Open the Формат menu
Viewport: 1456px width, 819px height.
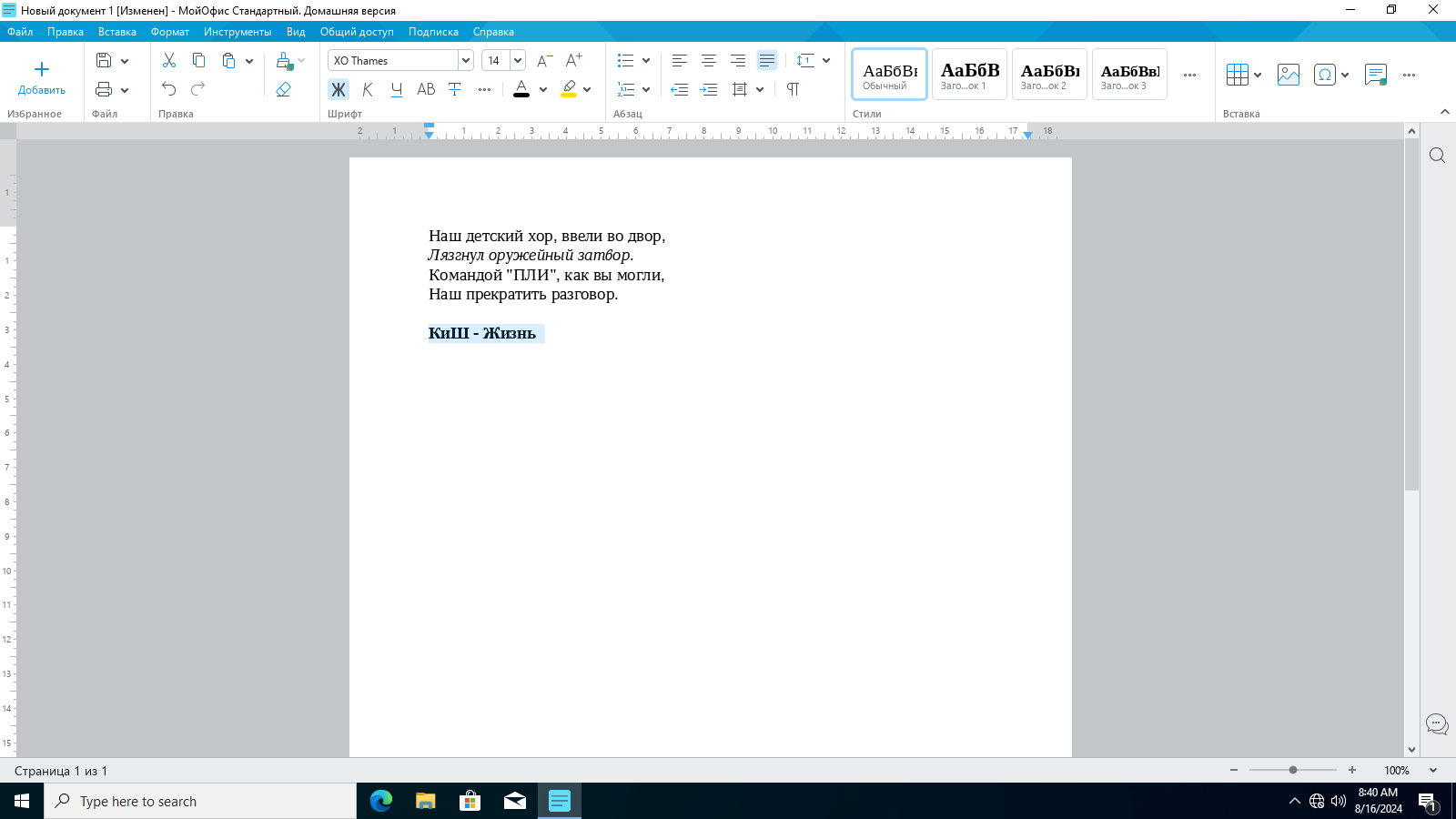(x=170, y=32)
